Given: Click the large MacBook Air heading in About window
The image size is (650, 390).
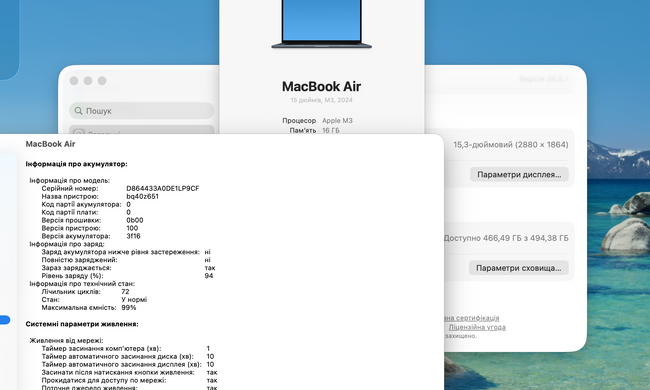Looking at the screenshot, I should 321,87.
